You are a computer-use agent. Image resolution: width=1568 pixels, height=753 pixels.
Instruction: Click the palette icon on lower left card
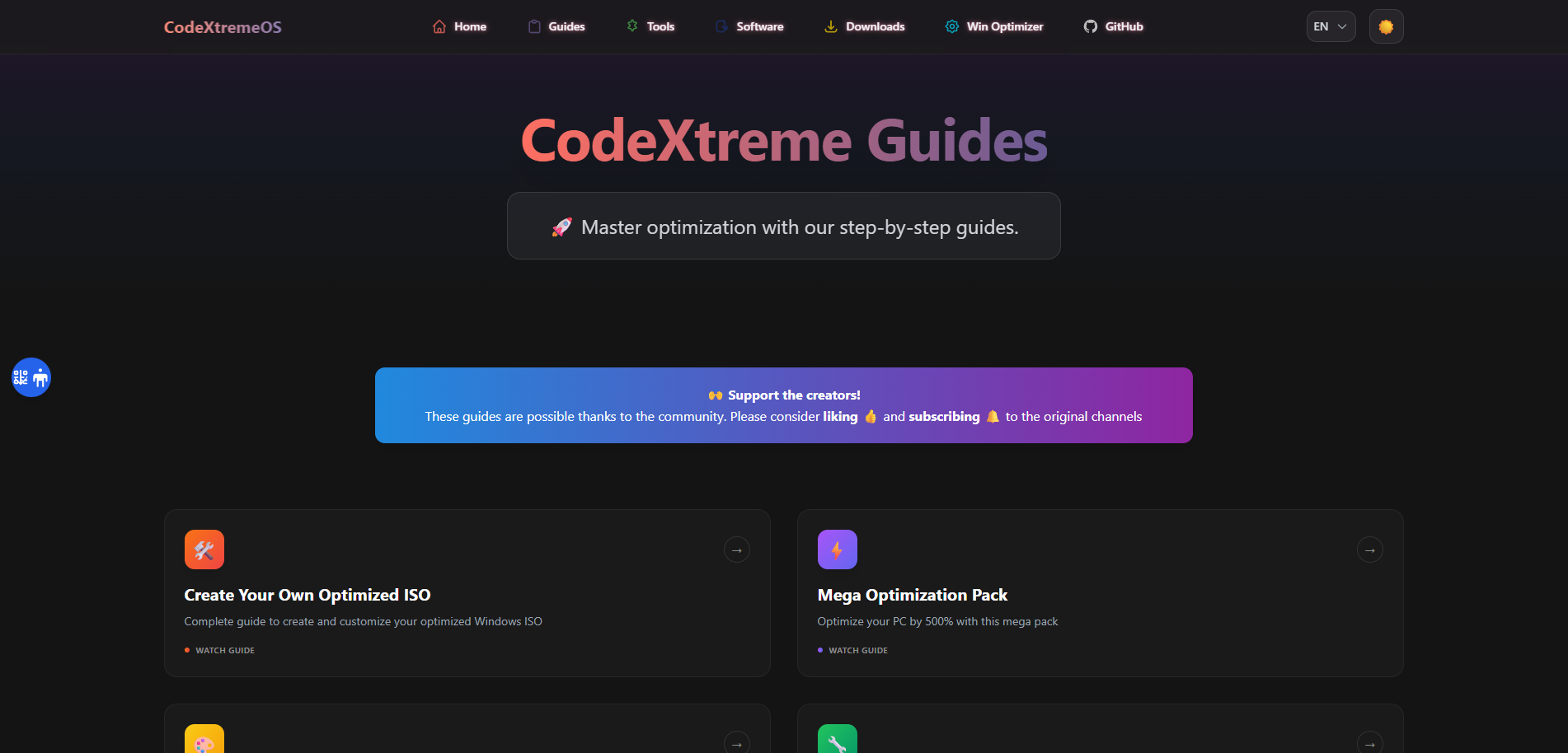204,739
